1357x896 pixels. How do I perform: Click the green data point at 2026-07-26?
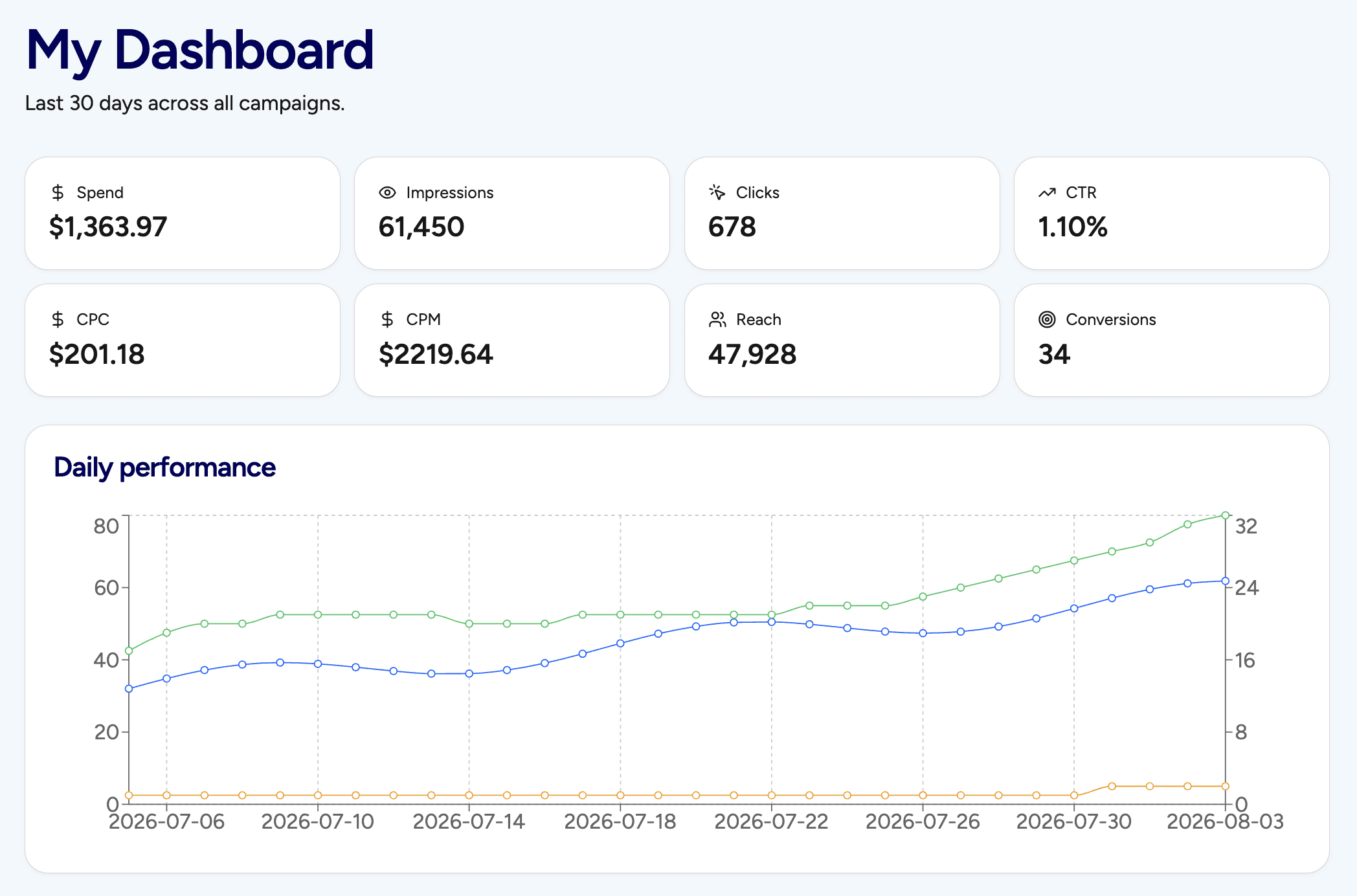pos(923,596)
